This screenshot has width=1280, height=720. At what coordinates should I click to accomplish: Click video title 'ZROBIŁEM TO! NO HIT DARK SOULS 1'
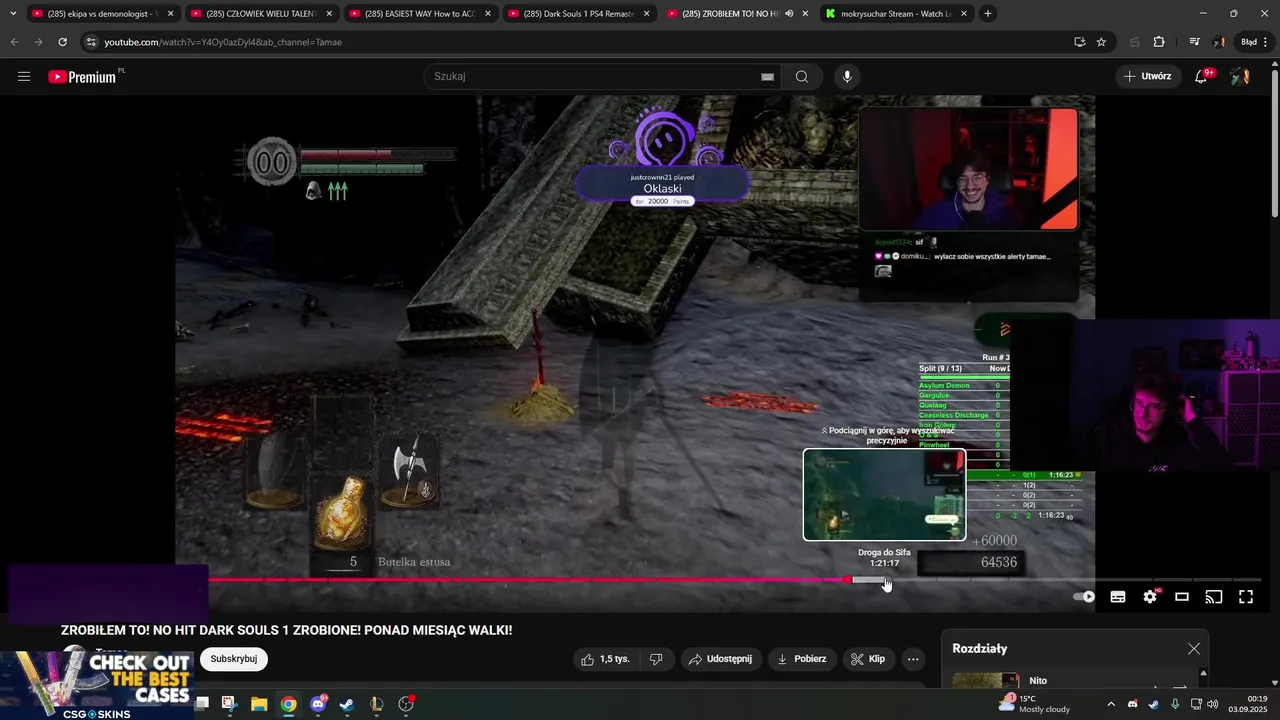286,630
